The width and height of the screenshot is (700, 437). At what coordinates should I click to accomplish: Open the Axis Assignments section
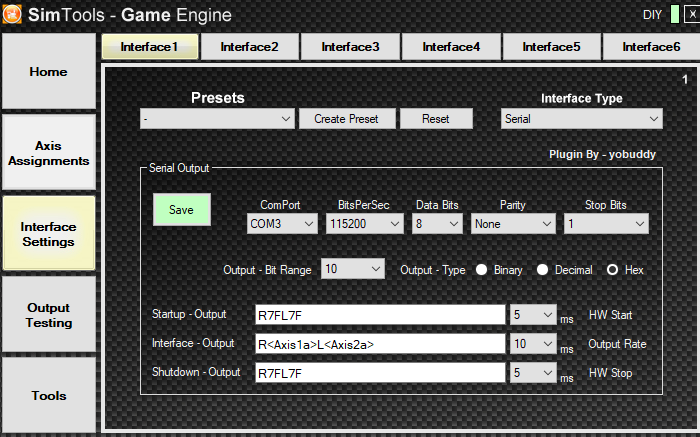tap(48, 153)
